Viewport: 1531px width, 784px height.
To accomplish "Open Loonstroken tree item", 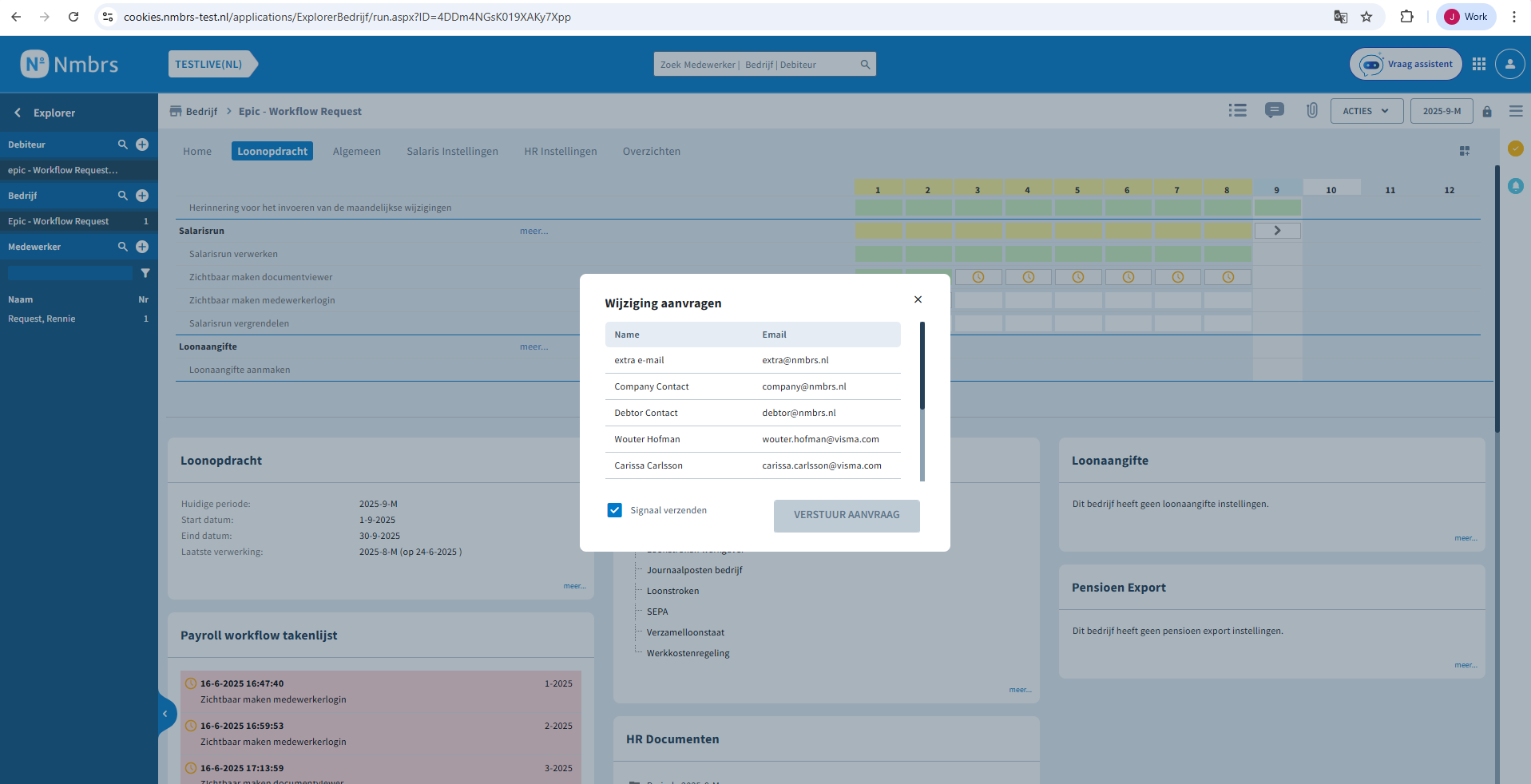I will click(672, 591).
